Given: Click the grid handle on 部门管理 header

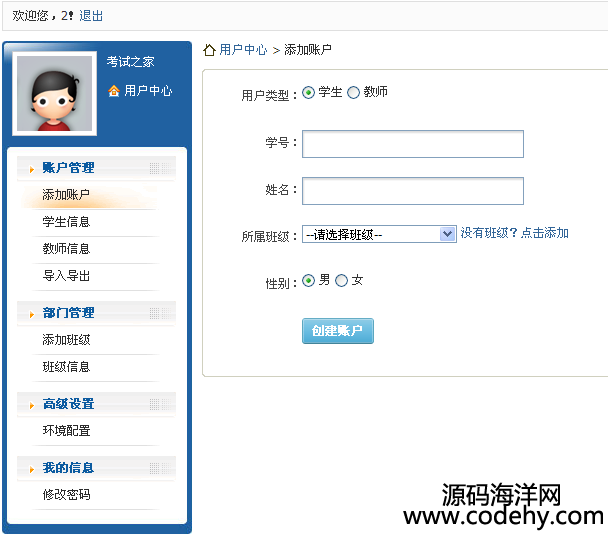Looking at the screenshot, I should click(160, 313).
